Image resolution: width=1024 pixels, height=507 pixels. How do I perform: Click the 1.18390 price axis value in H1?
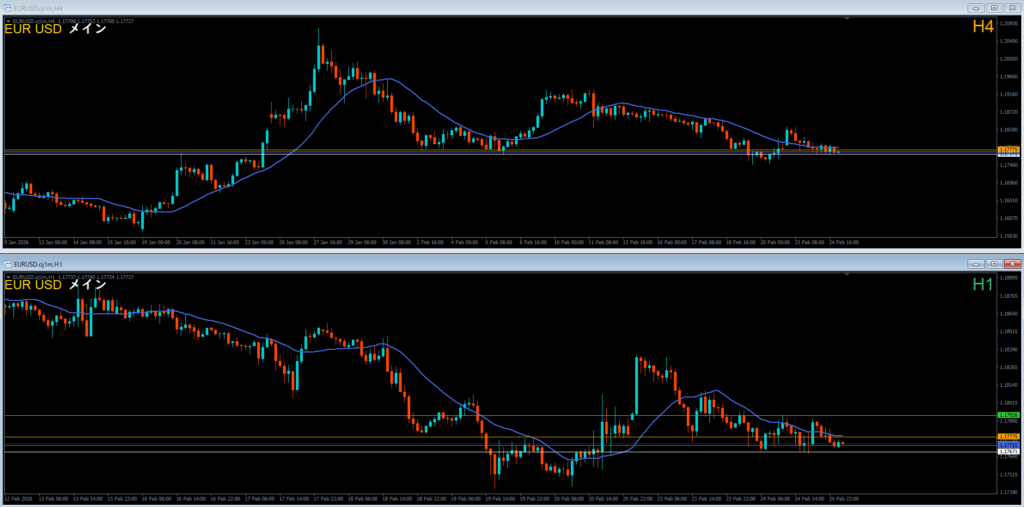[x=1010, y=349]
